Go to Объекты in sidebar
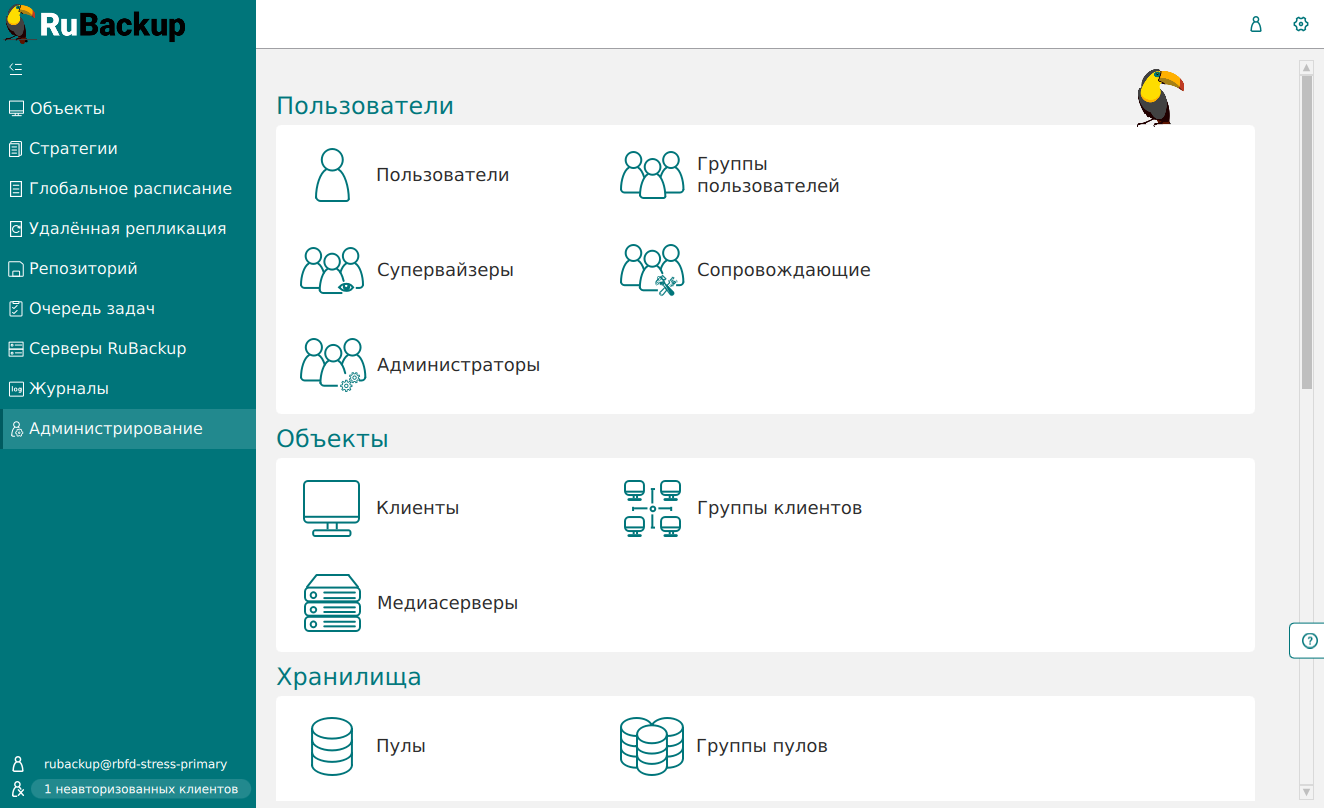Image resolution: width=1324 pixels, height=808 pixels. point(67,109)
